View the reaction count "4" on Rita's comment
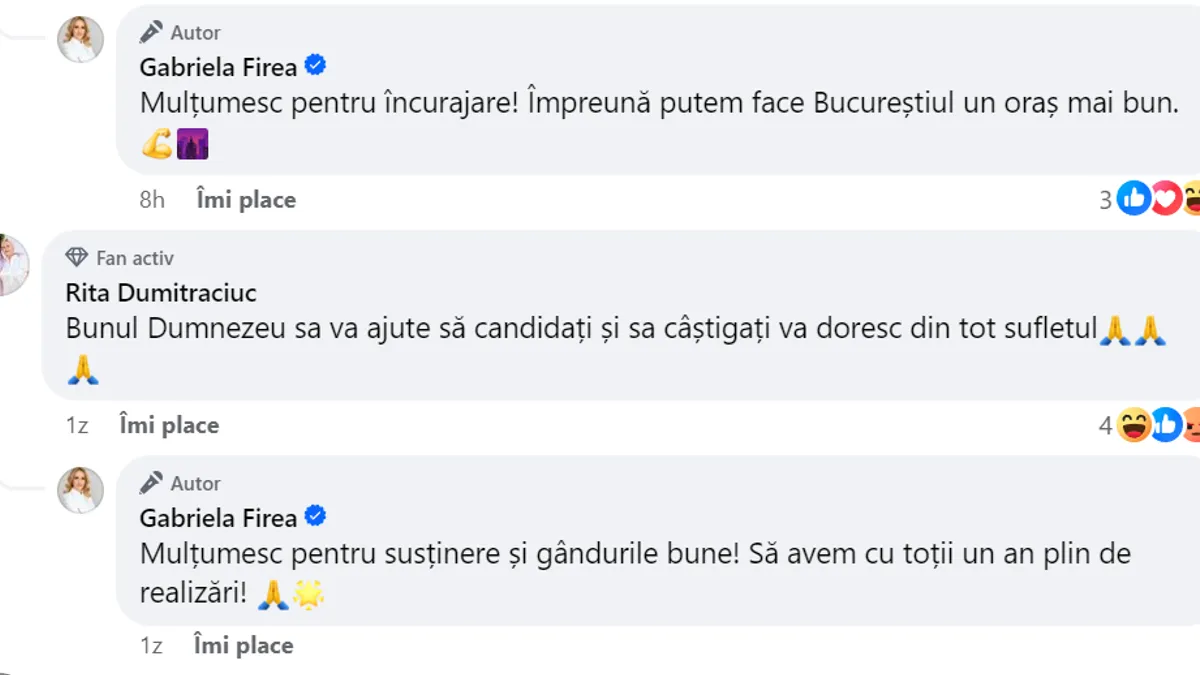Image resolution: width=1200 pixels, height=675 pixels. tap(1105, 426)
